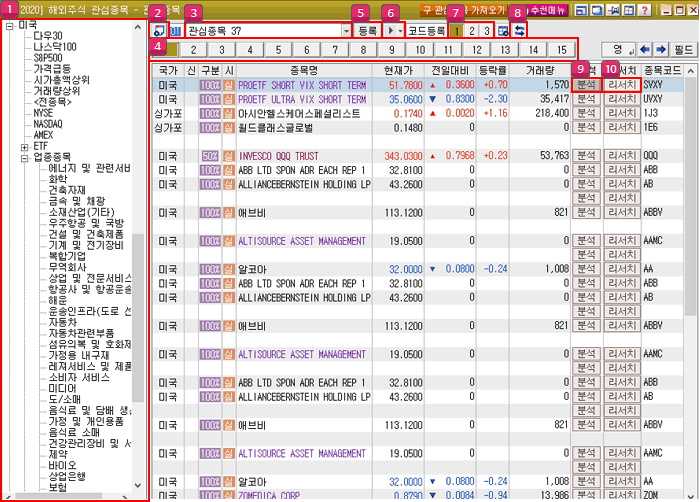Toggle the tree panel icon beside the chart icon
This screenshot has height=502, width=700.
159,30
